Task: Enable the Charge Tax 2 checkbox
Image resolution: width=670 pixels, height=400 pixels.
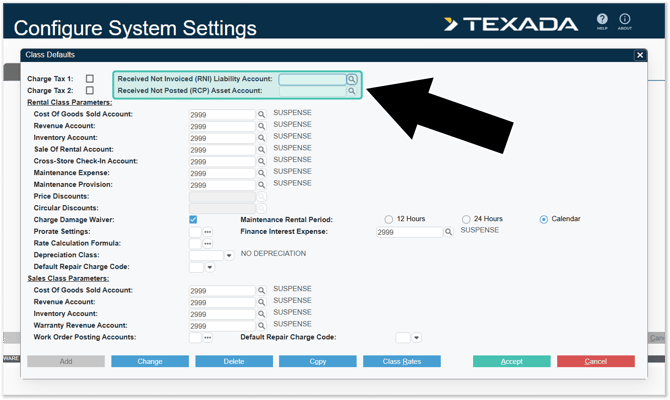Action: [x=90, y=91]
